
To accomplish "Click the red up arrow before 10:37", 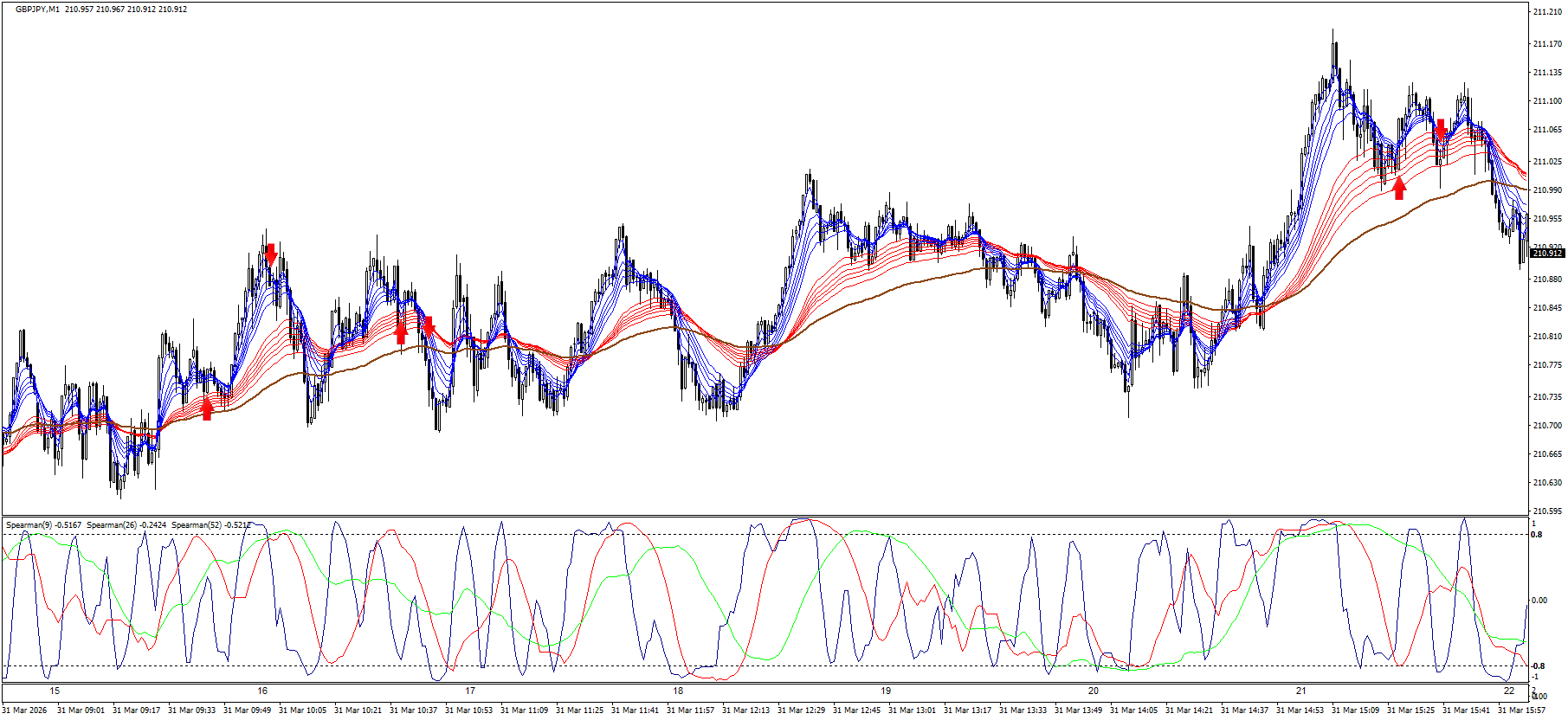I will coord(401,332).
